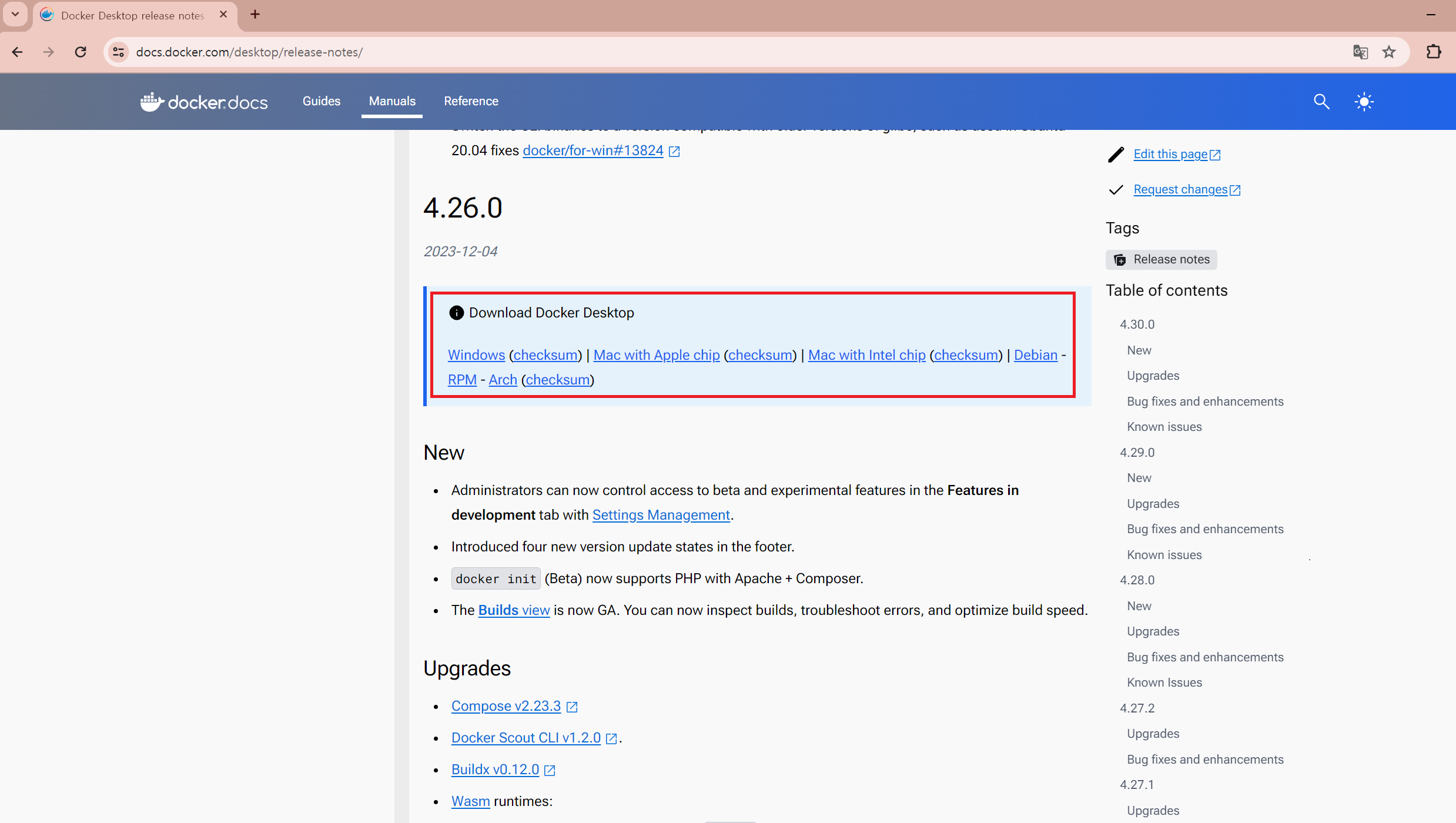Bookmark this page with the star icon
1456x823 pixels.
click(1389, 52)
